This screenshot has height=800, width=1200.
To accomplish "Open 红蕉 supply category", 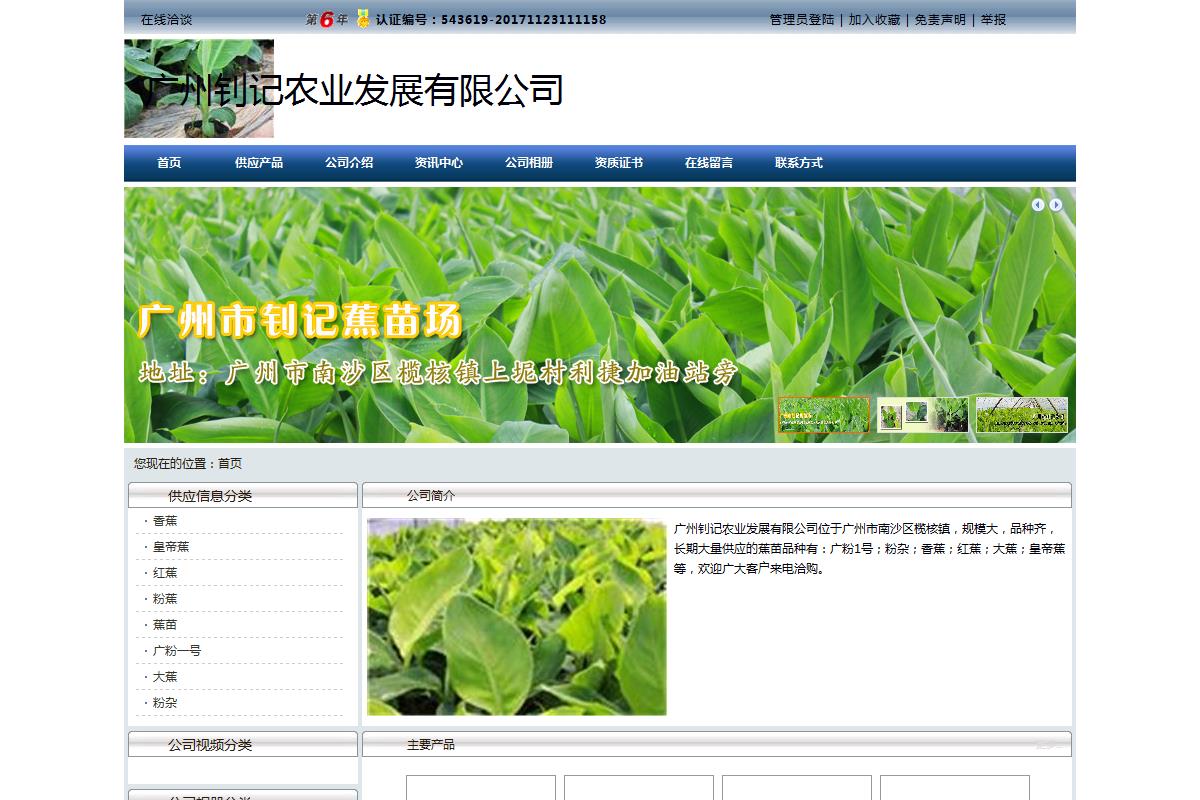I will [165, 573].
